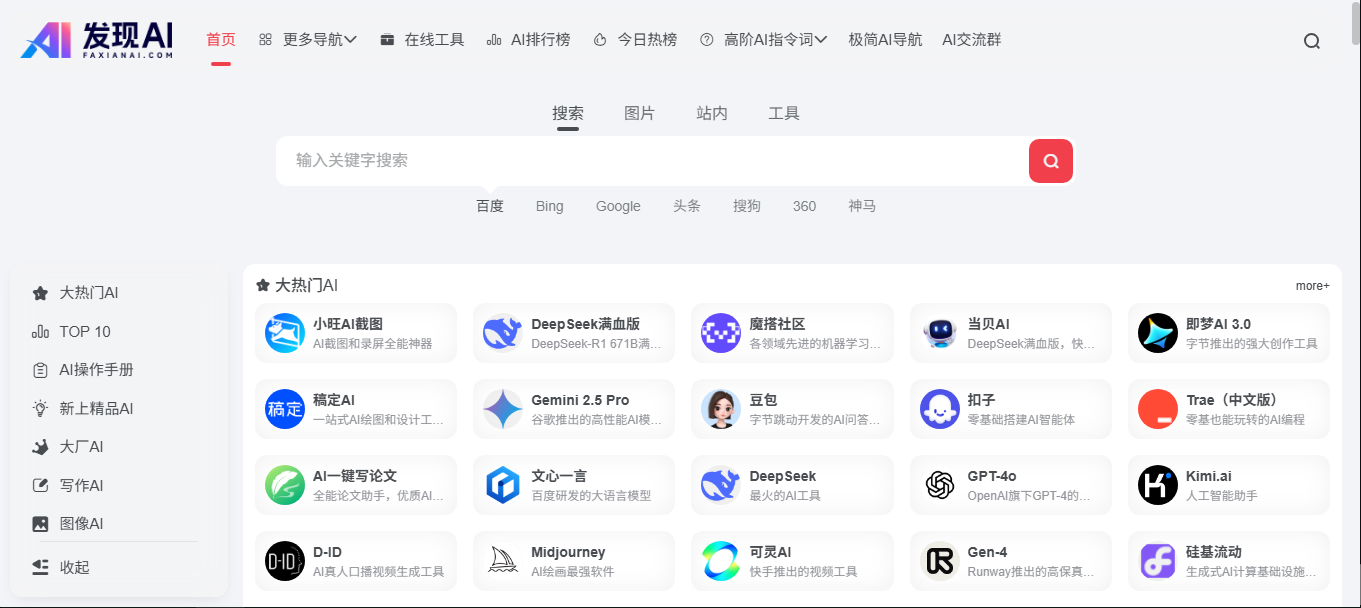1361x608 pixels.
Task: Open the 豆包 avatar icon
Action: tap(721, 409)
